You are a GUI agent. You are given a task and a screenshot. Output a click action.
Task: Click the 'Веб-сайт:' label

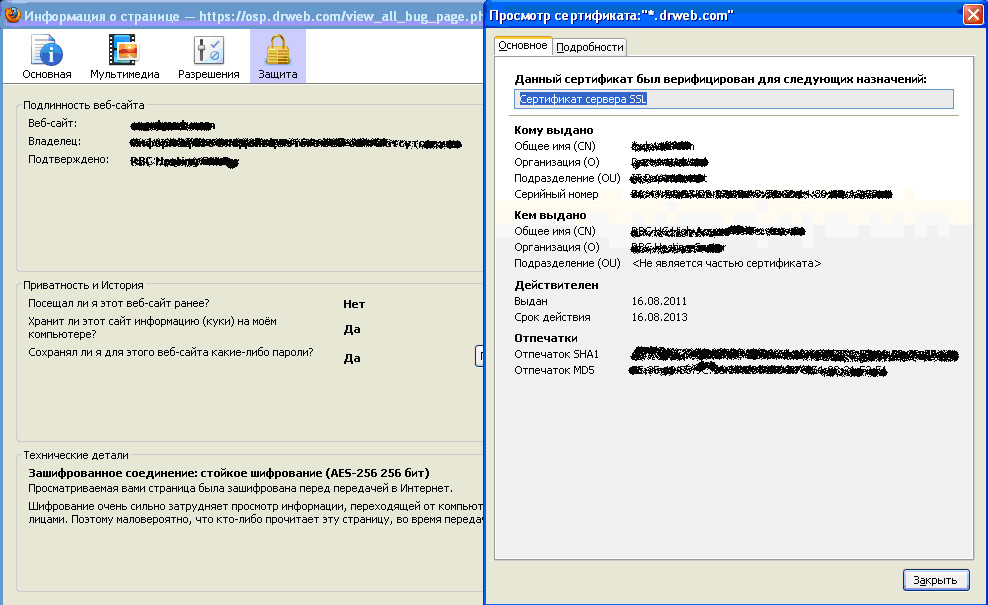point(52,124)
